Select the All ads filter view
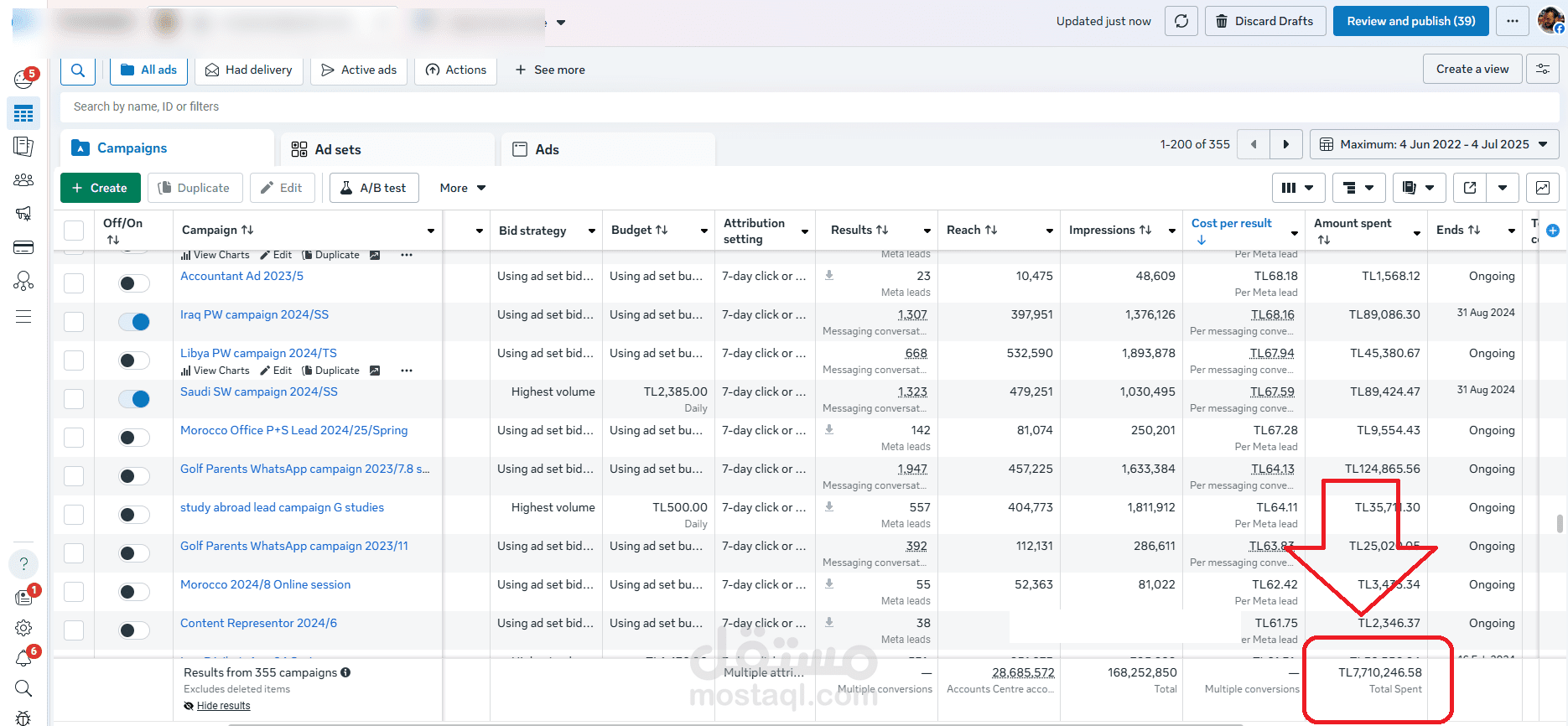 point(148,70)
